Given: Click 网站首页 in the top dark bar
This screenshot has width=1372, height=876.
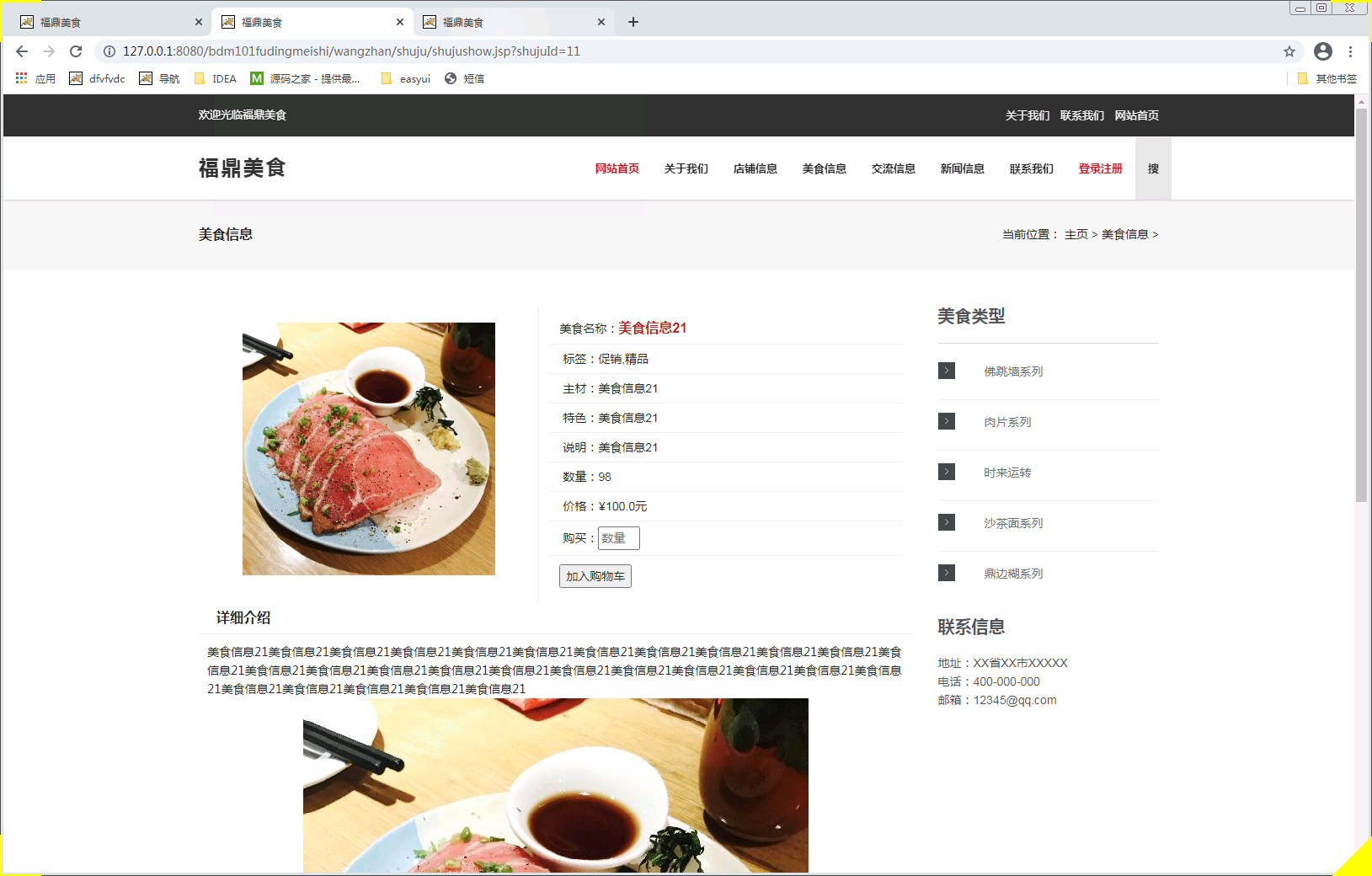Looking at the screenshot, I should point(1137,115).
